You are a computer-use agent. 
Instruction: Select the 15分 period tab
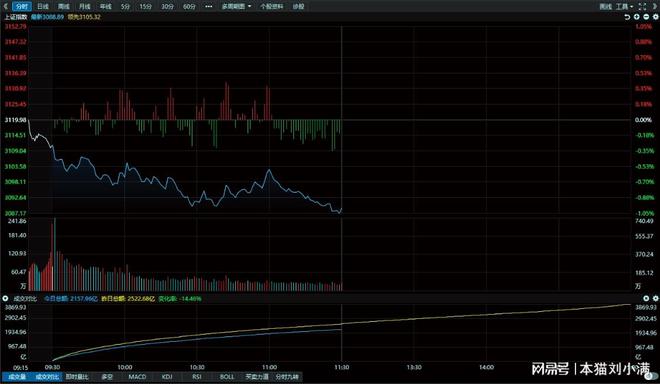[x=146, y=6]
